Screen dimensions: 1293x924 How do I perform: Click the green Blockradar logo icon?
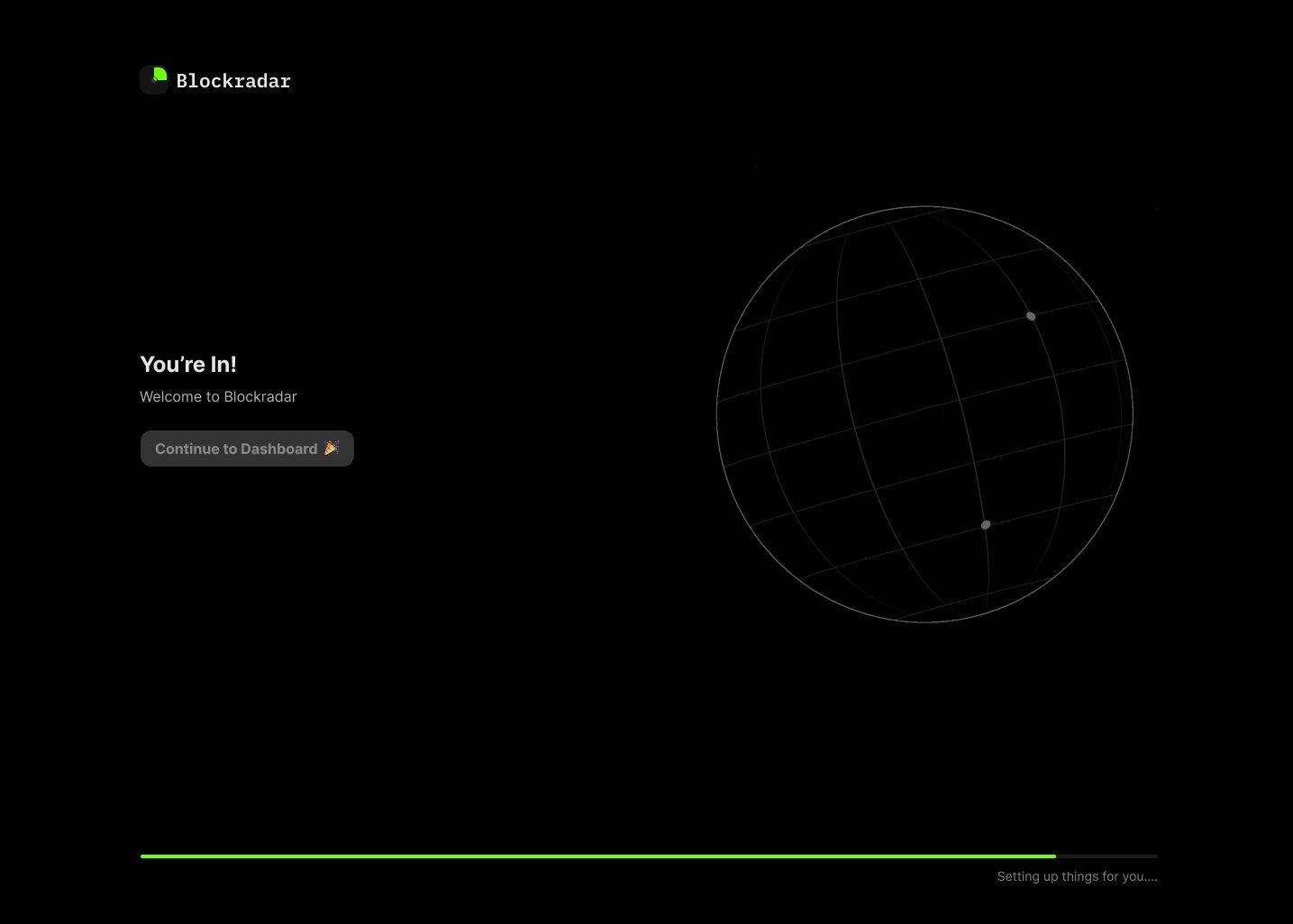[154, 80]
